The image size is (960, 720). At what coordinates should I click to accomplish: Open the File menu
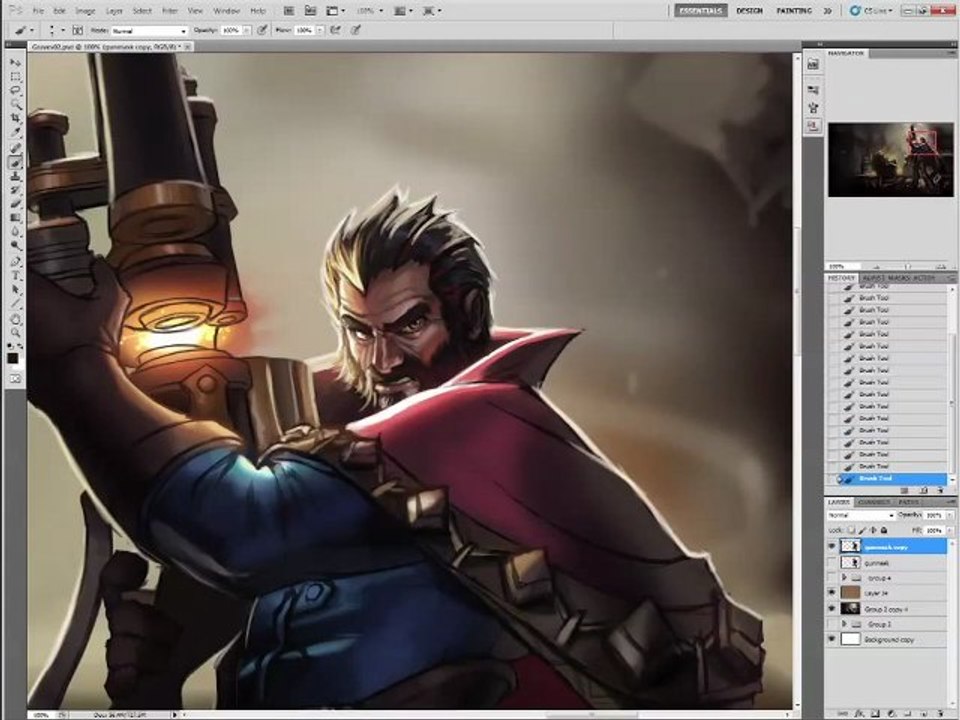click(38, 11)
